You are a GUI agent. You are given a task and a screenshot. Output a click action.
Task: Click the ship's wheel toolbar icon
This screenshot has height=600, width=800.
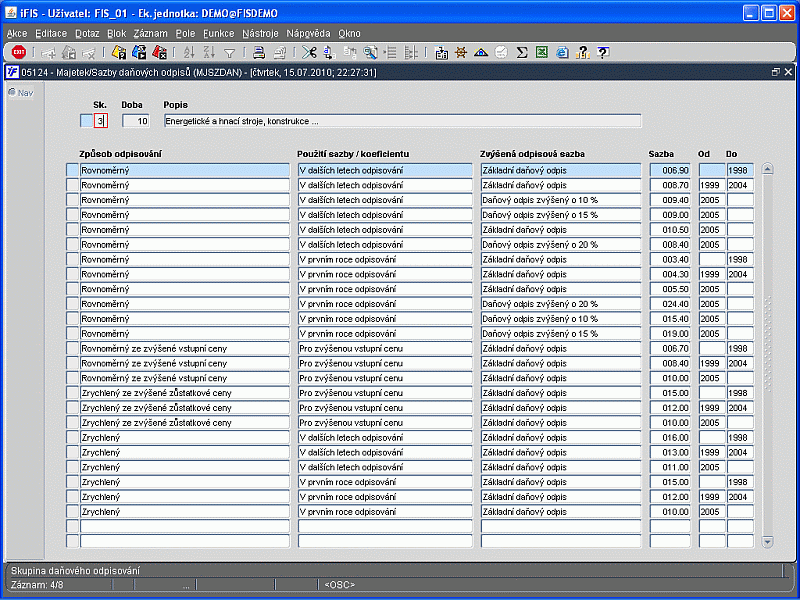pyautogui.click(x=461, y=53)
